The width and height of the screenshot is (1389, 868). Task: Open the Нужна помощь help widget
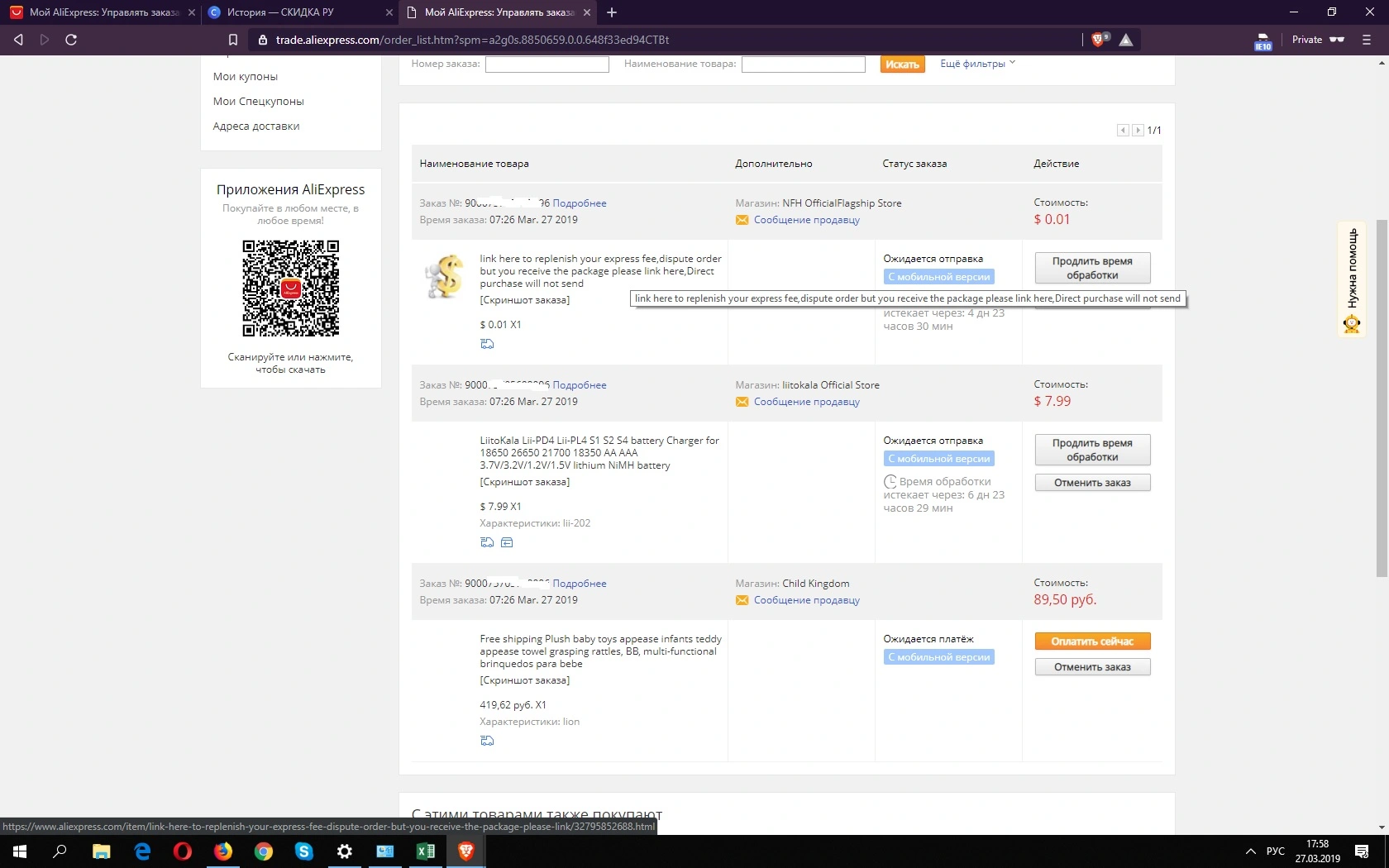[x=1352, y=279]
